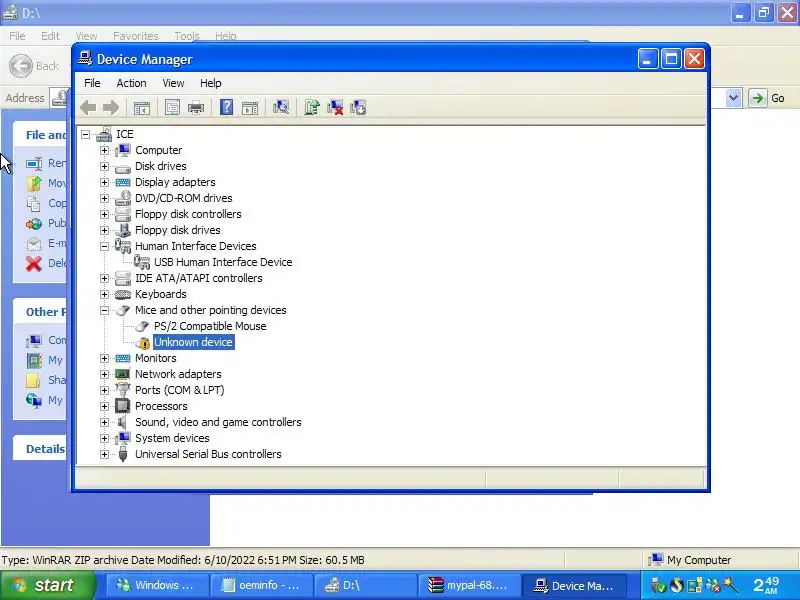Open Device Manager Action menu

coord(131,83)
